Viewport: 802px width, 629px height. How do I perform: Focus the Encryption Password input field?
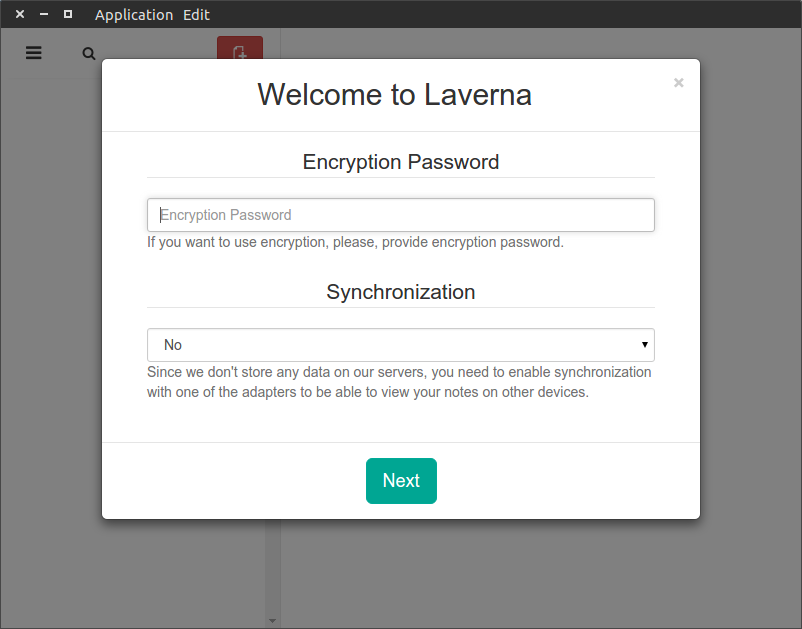click(400, 215)
